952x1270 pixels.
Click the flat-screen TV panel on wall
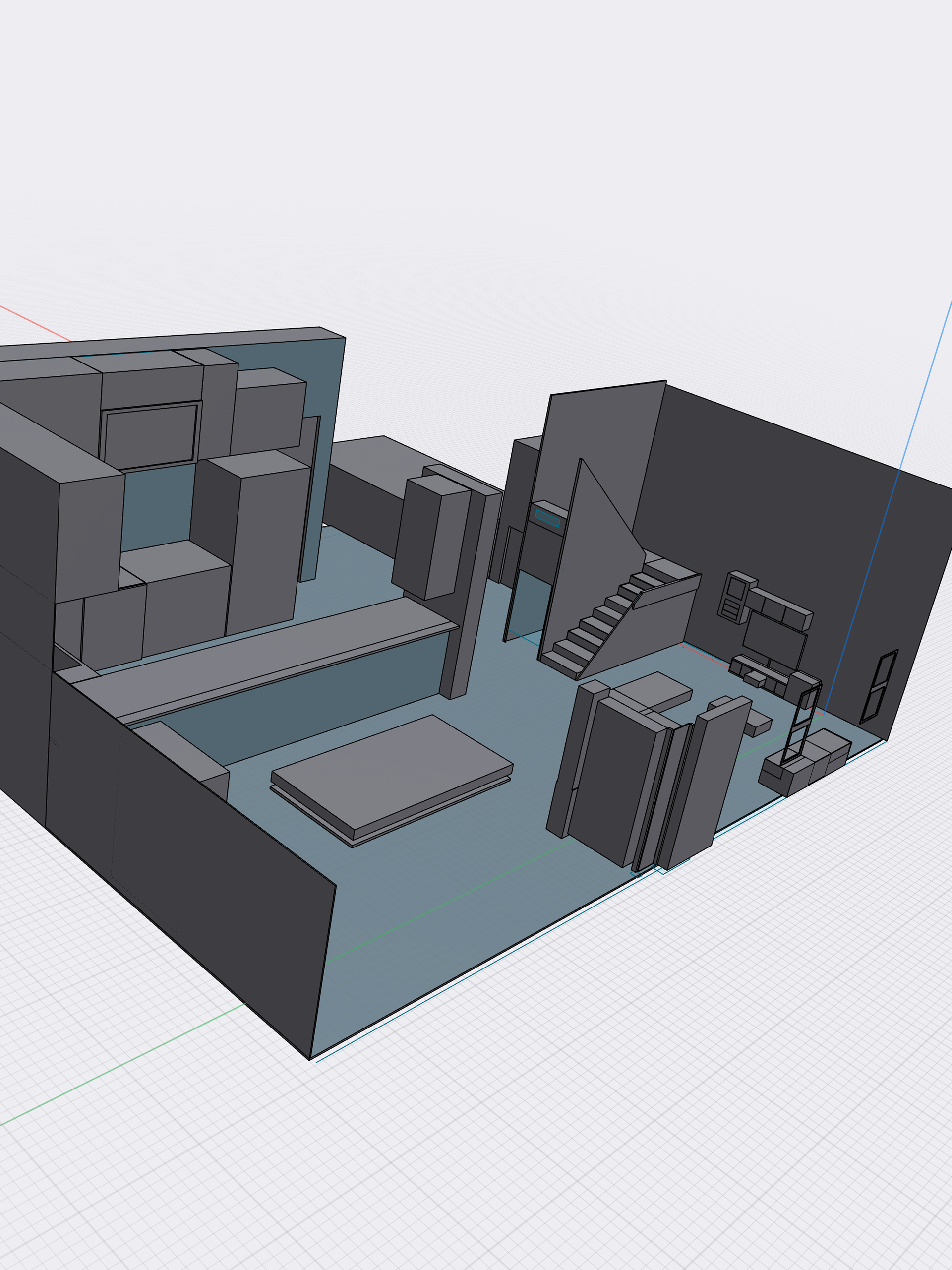click(774, 641)
